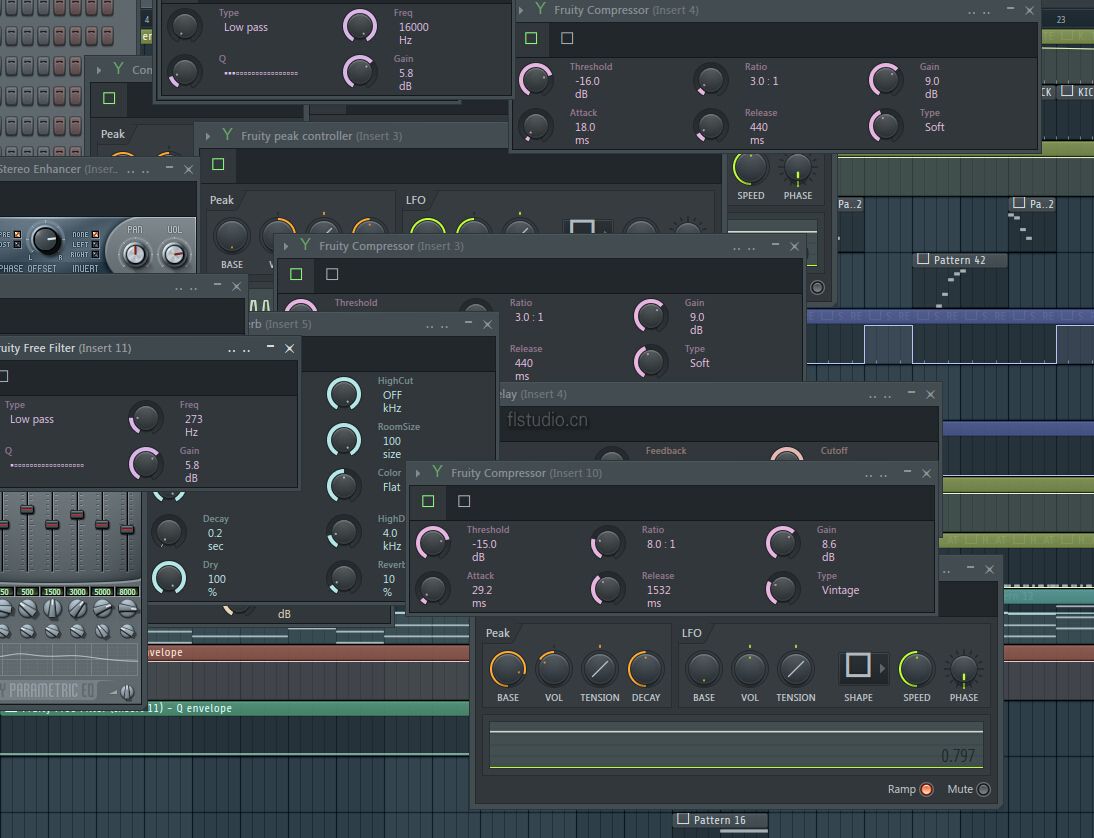Click the Fruity Compressor (Insert 10) logo icon

pyautogui.click(x=437, y=472)
